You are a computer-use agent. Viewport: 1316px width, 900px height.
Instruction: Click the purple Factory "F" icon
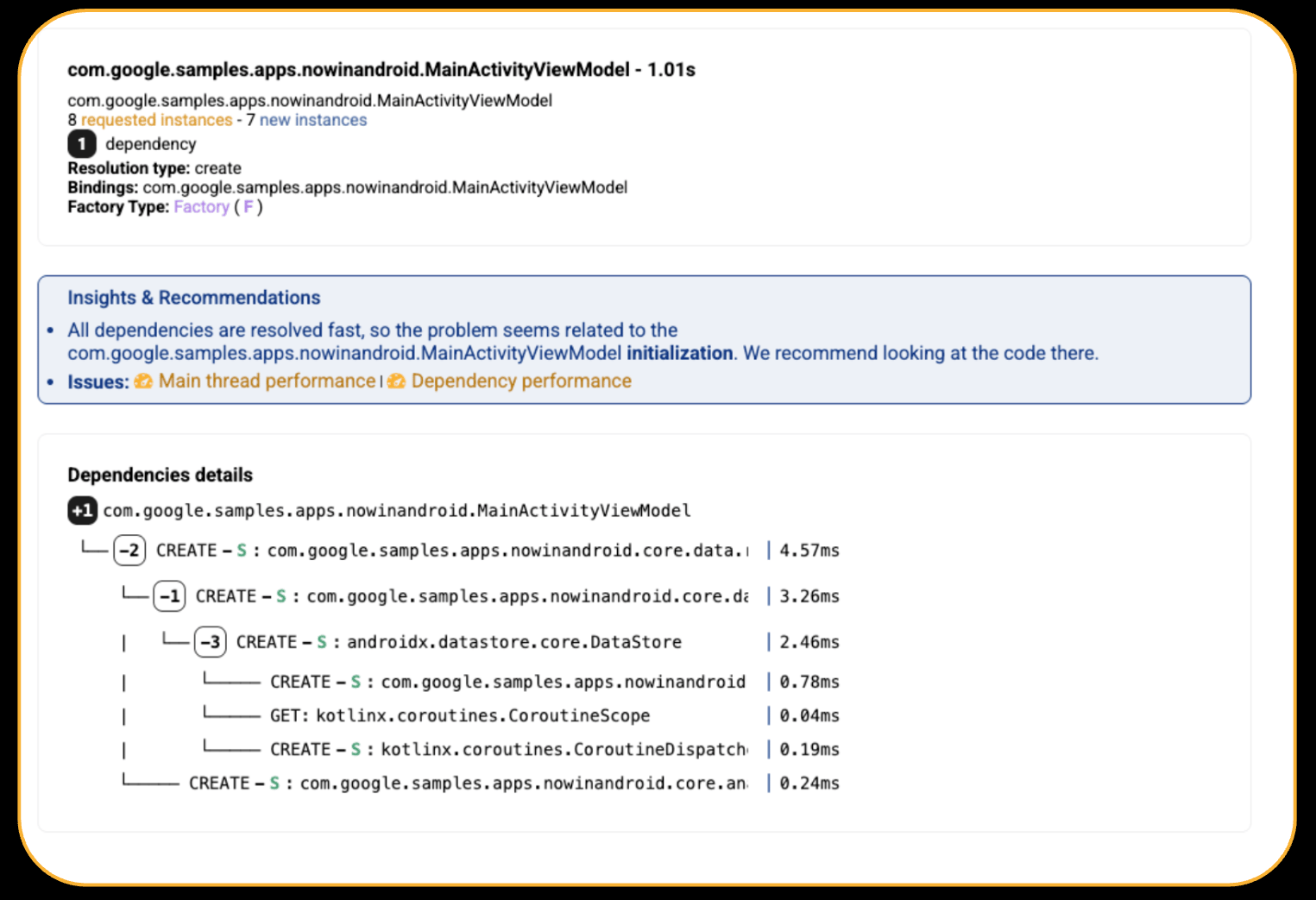click(x=249, y=207)
